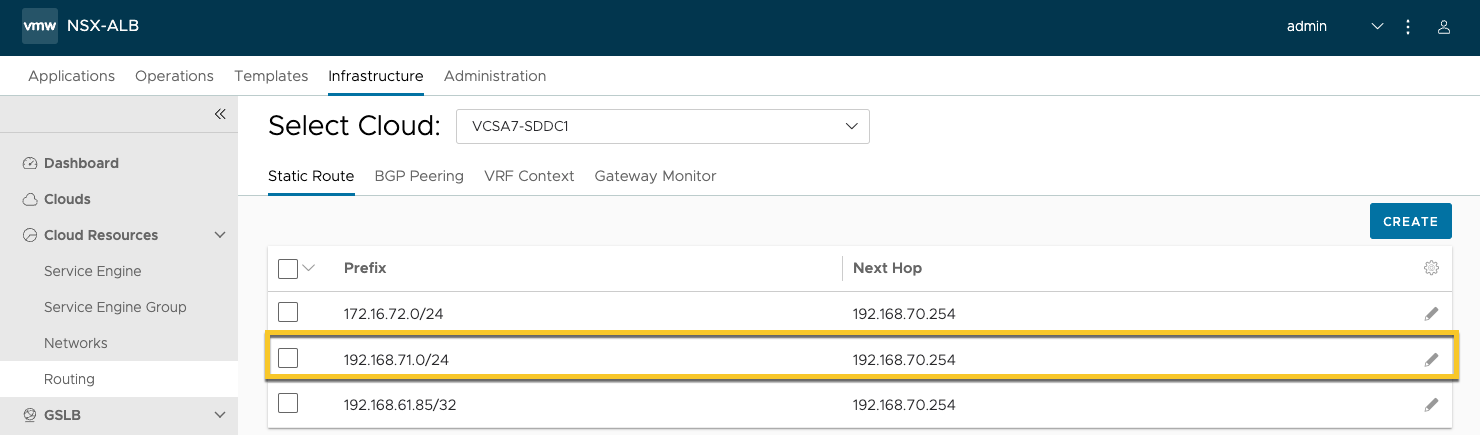
Task: Sort by the Prefix column header
Action: click(365, 268)
